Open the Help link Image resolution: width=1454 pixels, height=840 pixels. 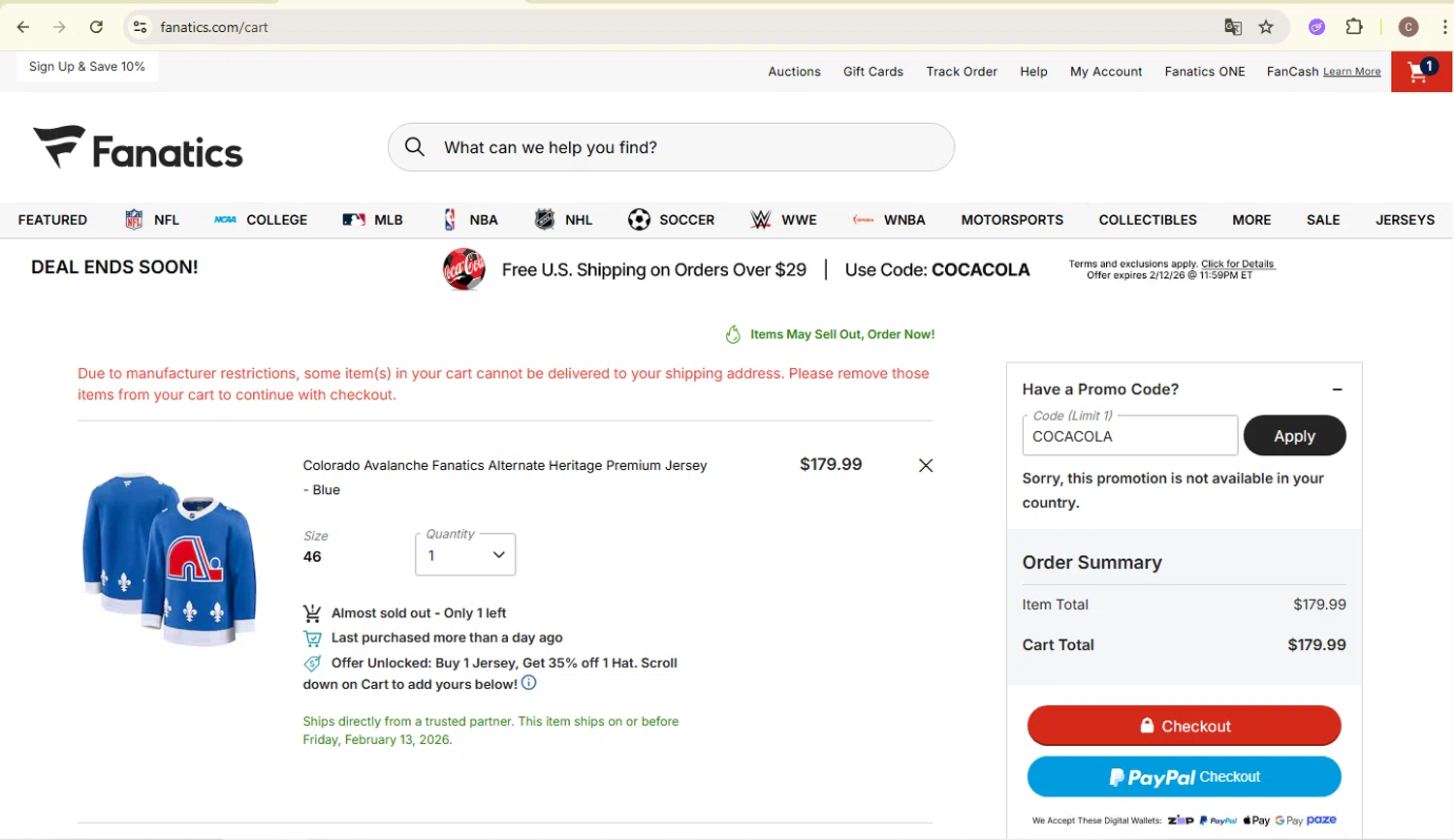pyautogui.click(x=1033, y=72)
